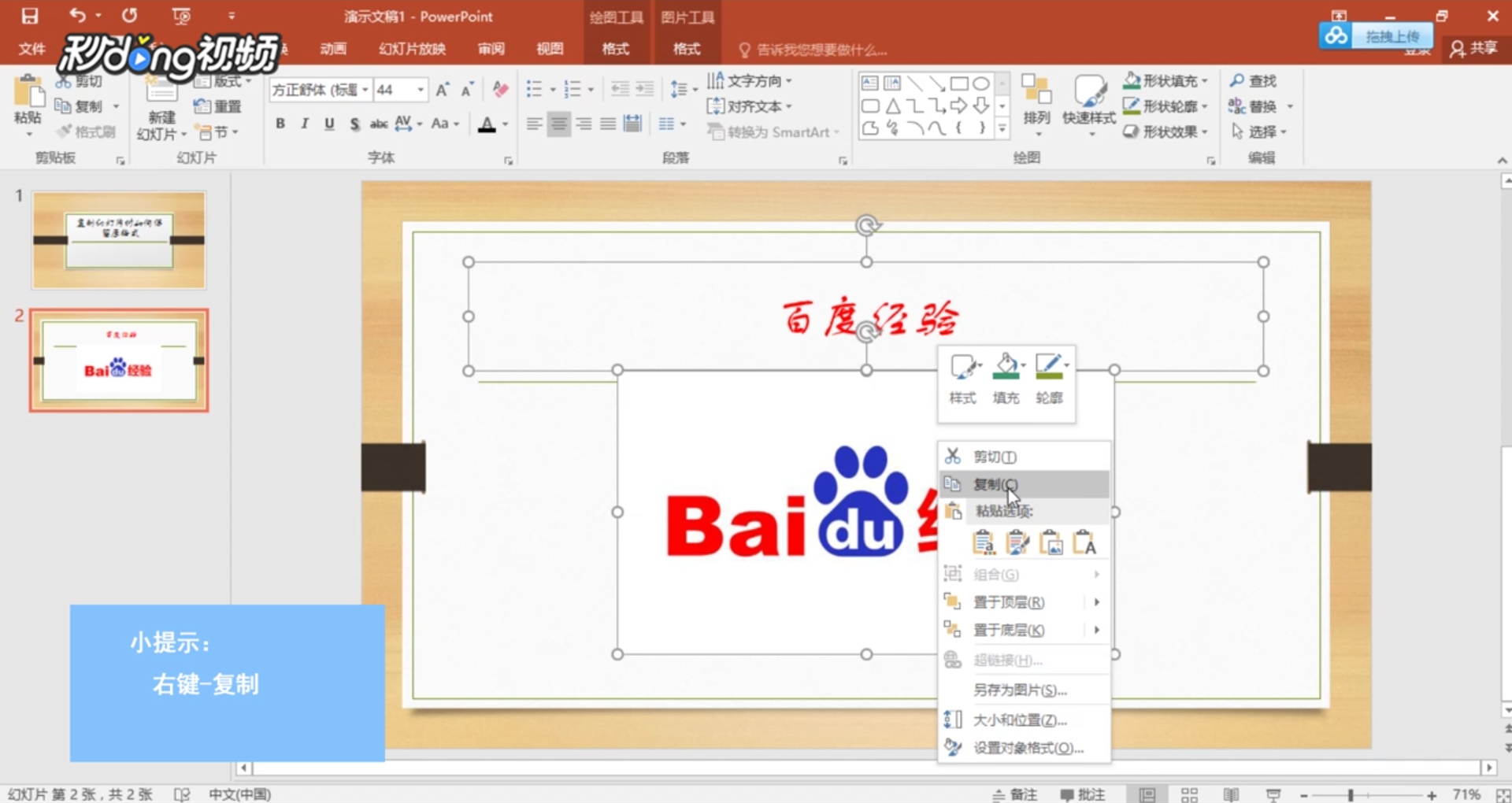
Task: Open Shape Effects (形状效果) options
Action: coord(1165,131)
